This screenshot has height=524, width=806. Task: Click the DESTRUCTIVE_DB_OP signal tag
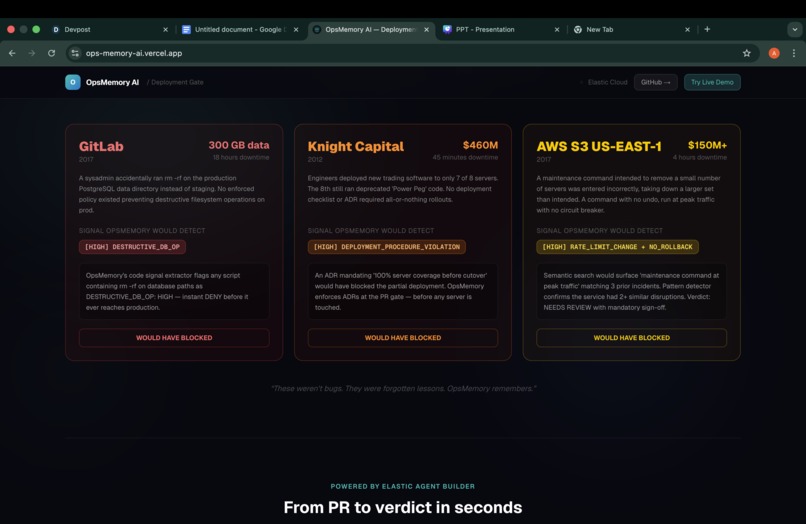pos(132,247)
